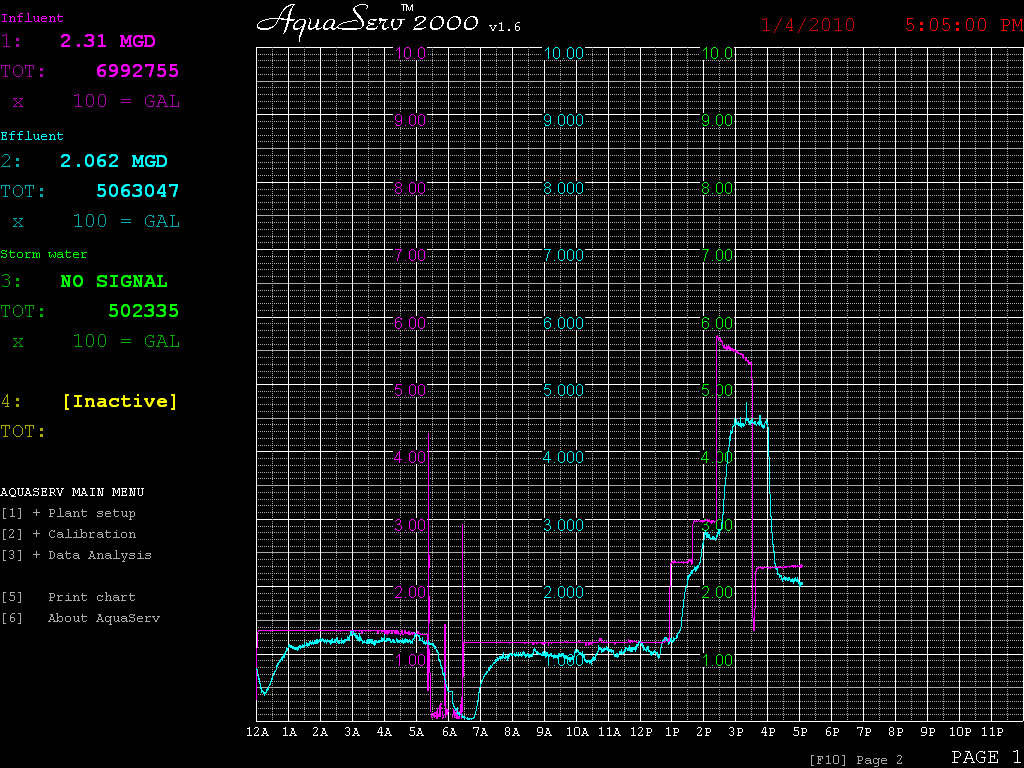Click the magenta 2.00 scale label

[x=411, y=592]
